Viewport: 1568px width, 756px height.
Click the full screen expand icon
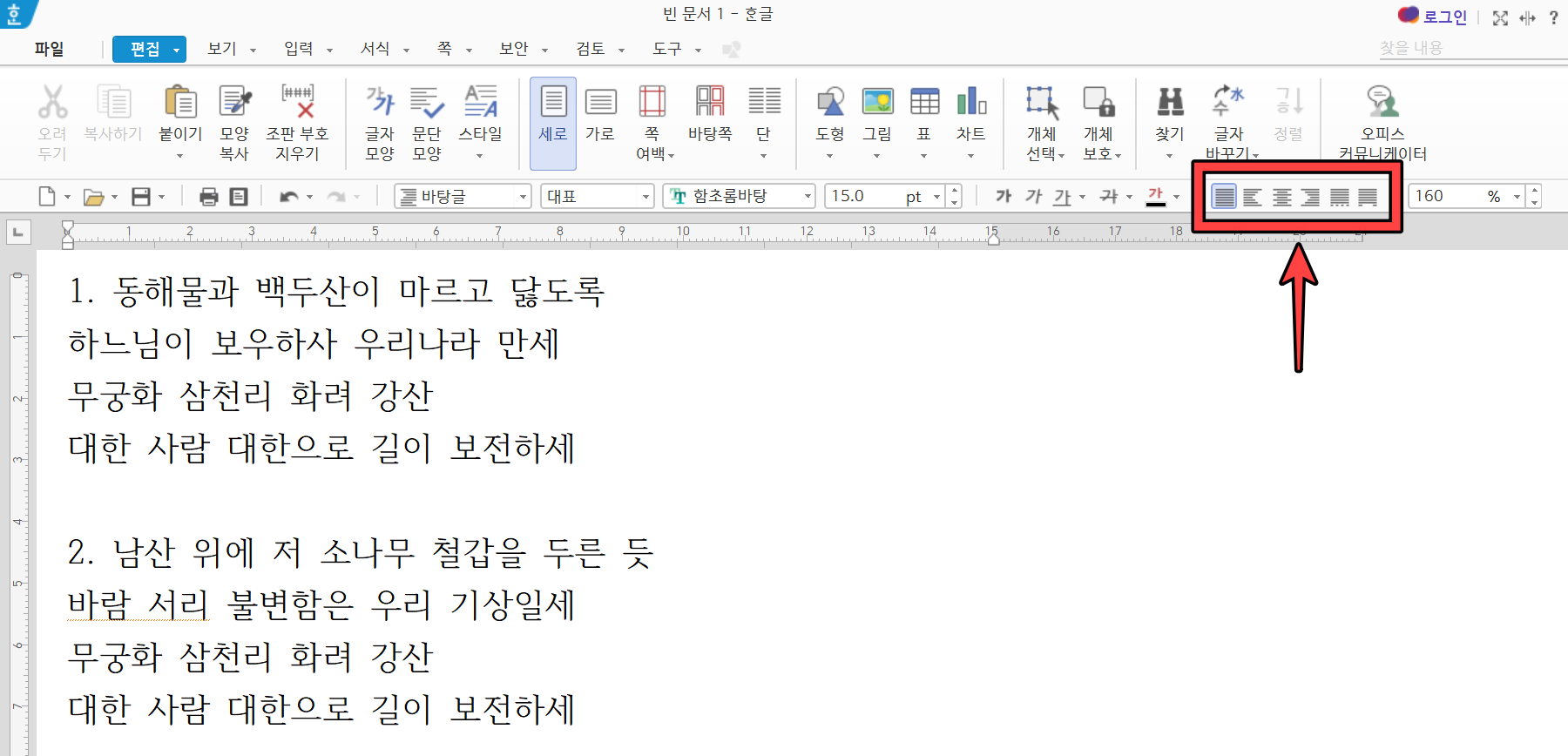[x=1500, y=17]
